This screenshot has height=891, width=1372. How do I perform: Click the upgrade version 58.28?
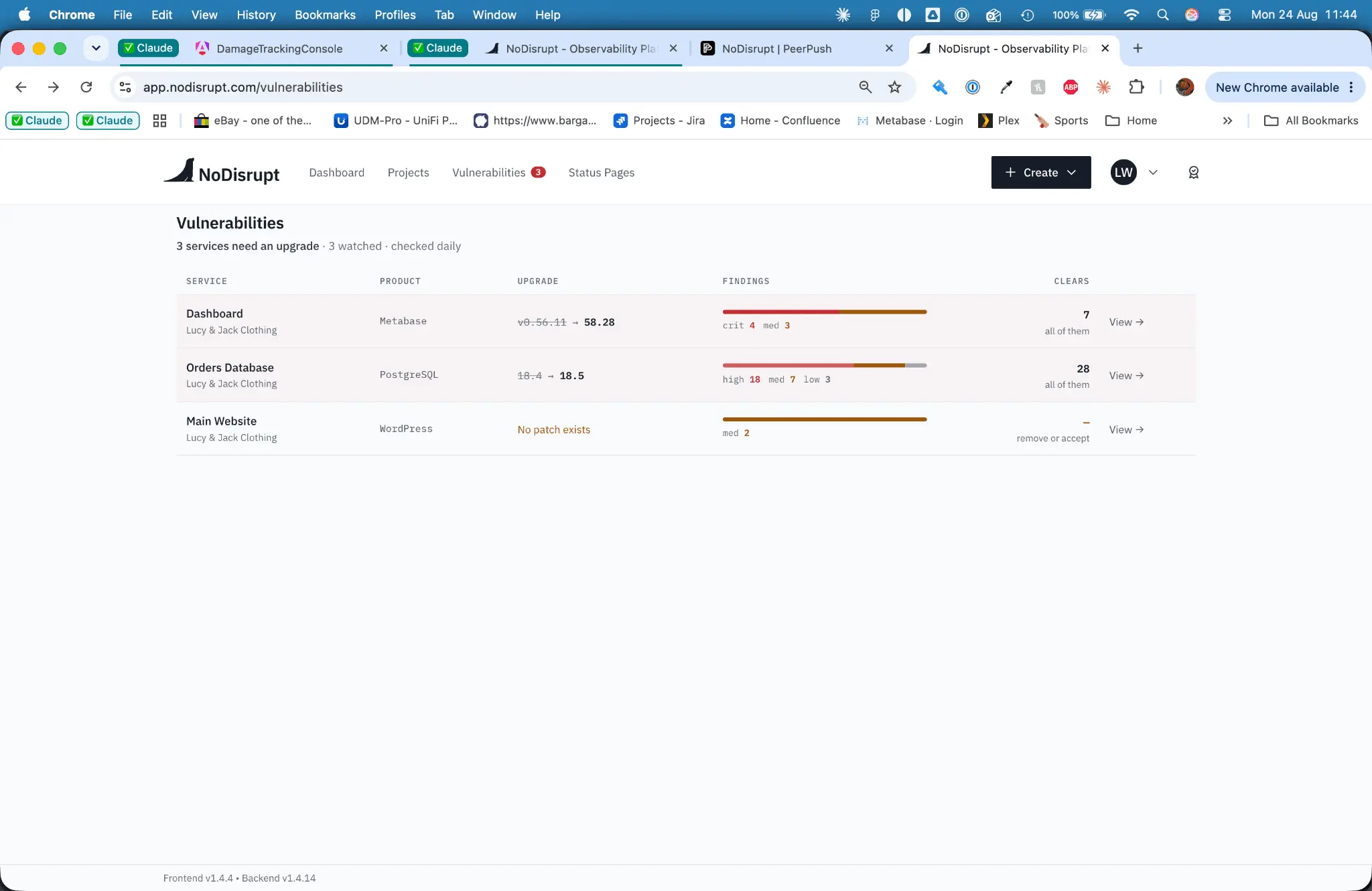point(599,322)
